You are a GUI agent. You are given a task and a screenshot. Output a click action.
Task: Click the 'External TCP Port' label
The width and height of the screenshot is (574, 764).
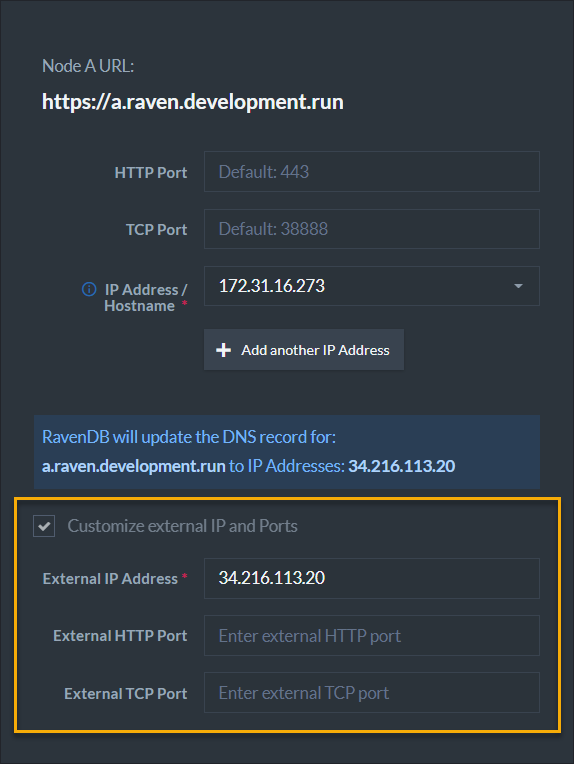point(126,694)
